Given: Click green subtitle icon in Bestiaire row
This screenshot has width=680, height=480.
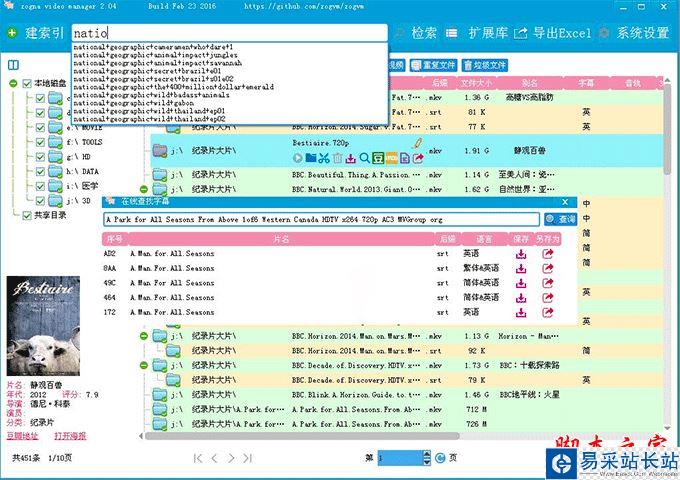Looking at the screenshot, I should [x=378, y=158].
